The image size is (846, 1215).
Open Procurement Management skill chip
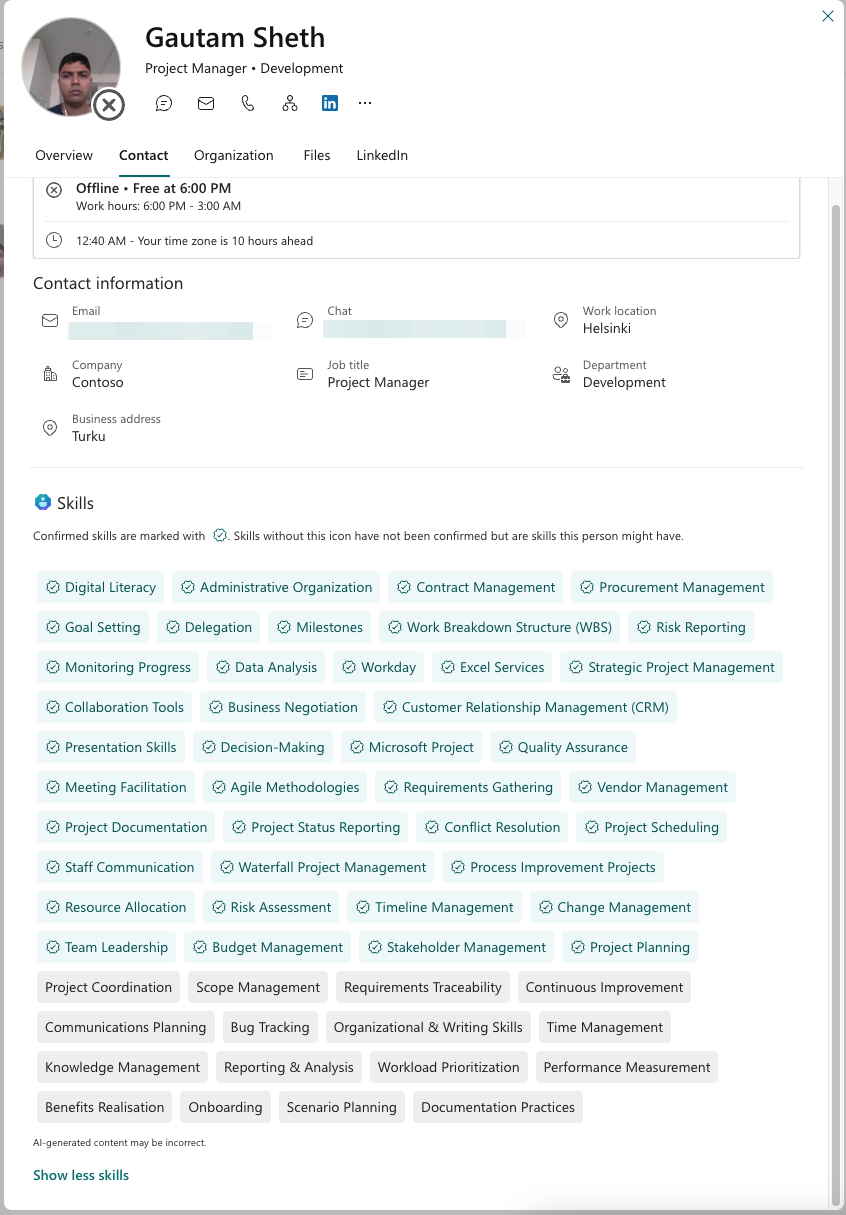672,587
